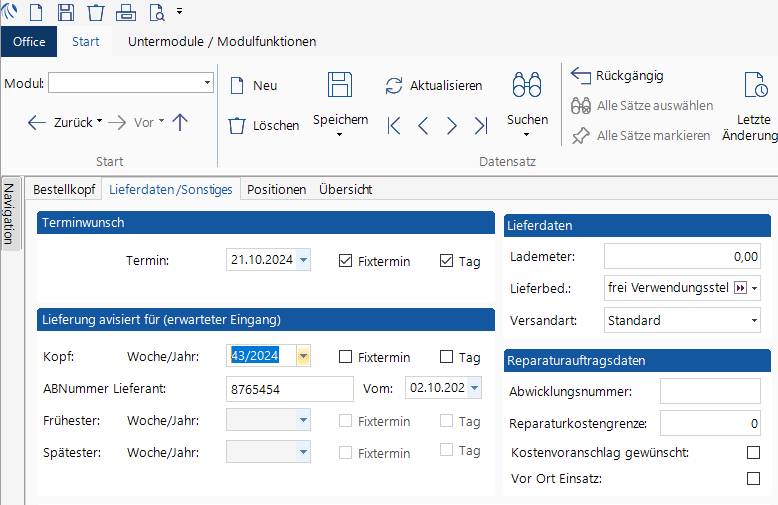Refresh data with the Aktualisieren icon
Screen dimensions: 778x505
point(394,86)
